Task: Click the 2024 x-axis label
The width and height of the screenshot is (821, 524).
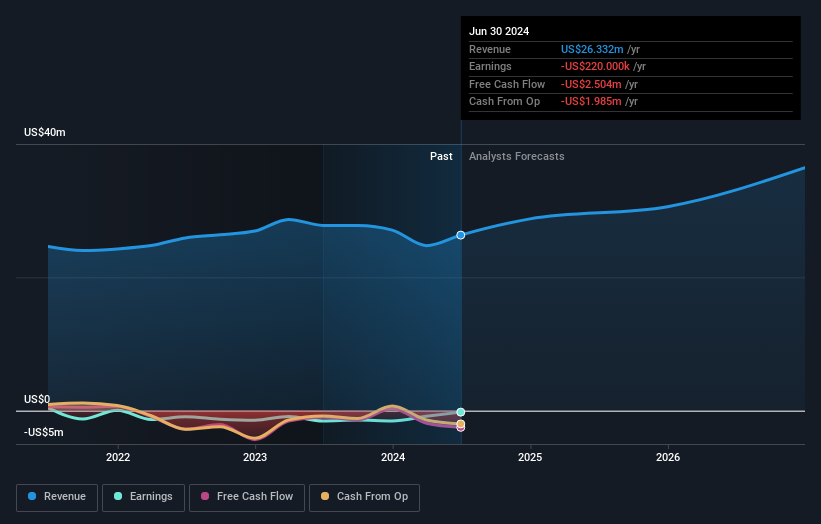Action: (393, 458)
